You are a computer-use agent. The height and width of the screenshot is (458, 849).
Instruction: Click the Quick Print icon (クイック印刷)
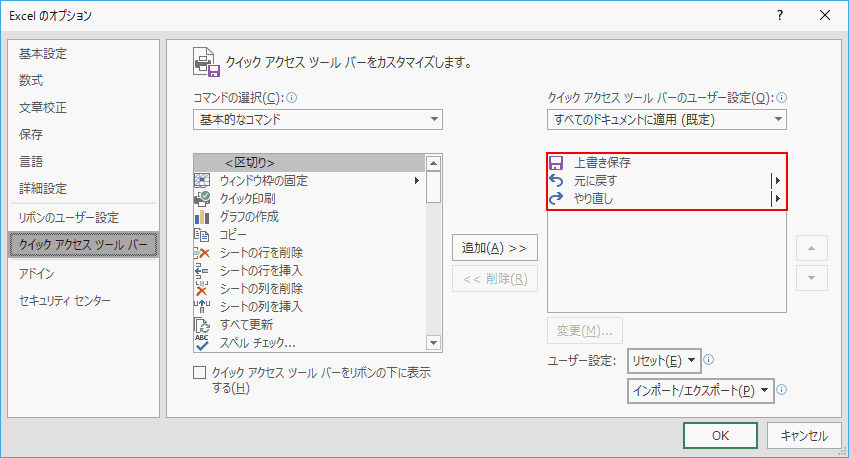pos(202,199)
